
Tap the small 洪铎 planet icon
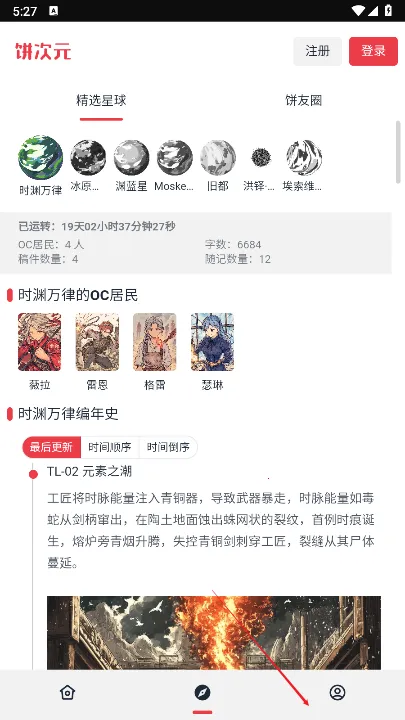click(261, 158)
